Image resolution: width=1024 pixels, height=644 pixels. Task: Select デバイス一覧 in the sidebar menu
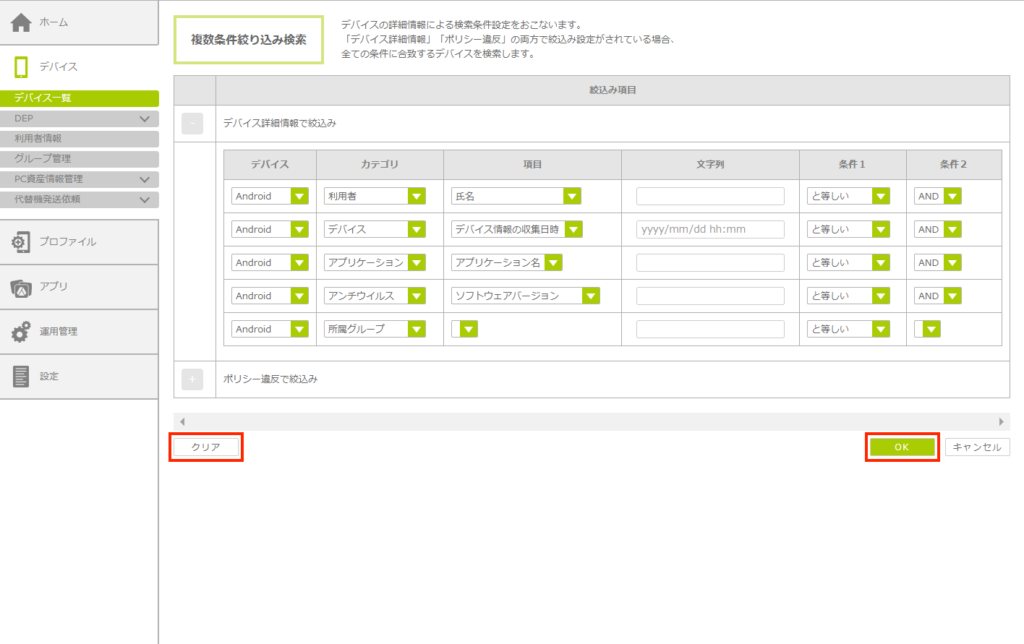(x=79, y=98)
